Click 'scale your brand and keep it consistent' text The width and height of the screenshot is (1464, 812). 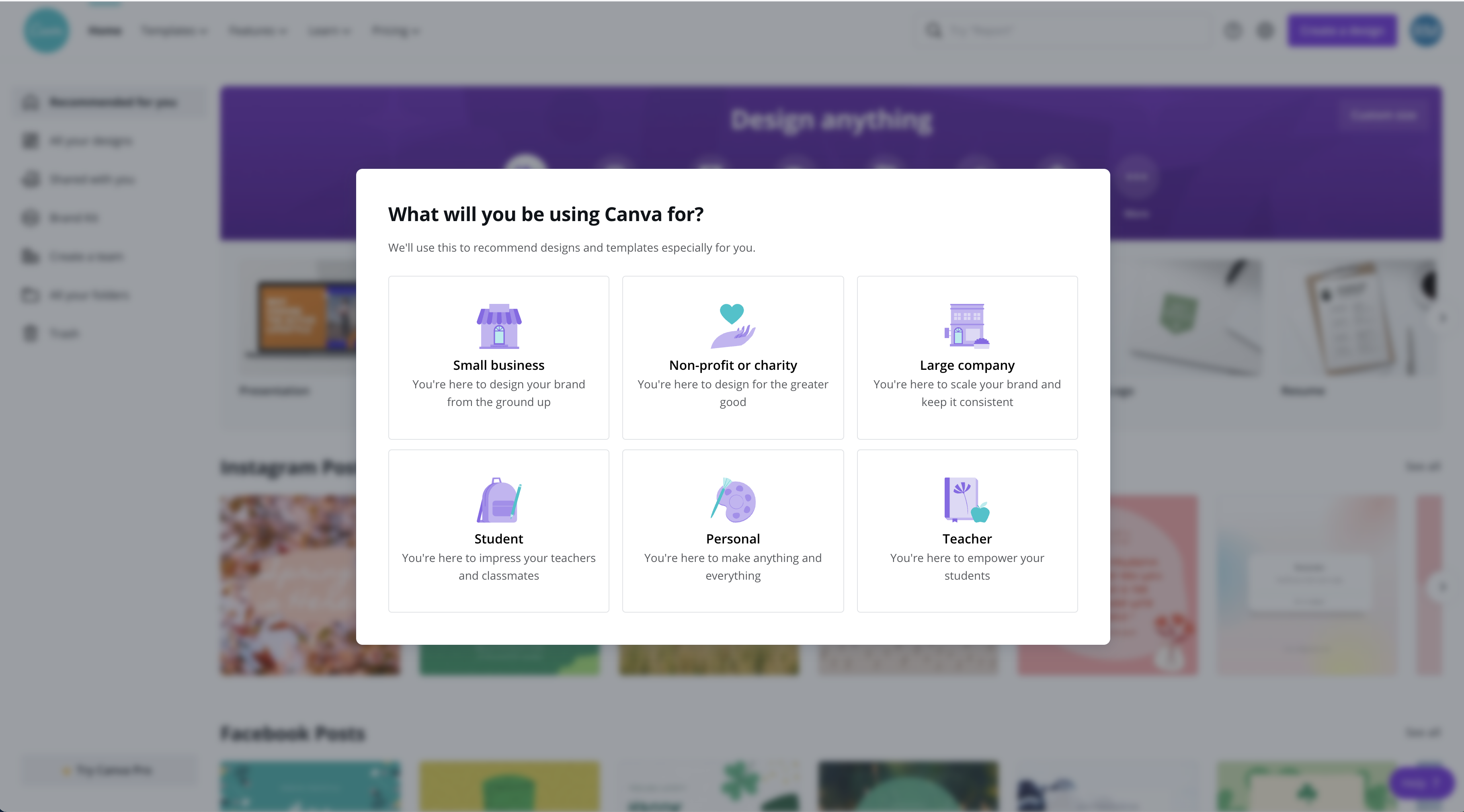click(x=967, y=393)
